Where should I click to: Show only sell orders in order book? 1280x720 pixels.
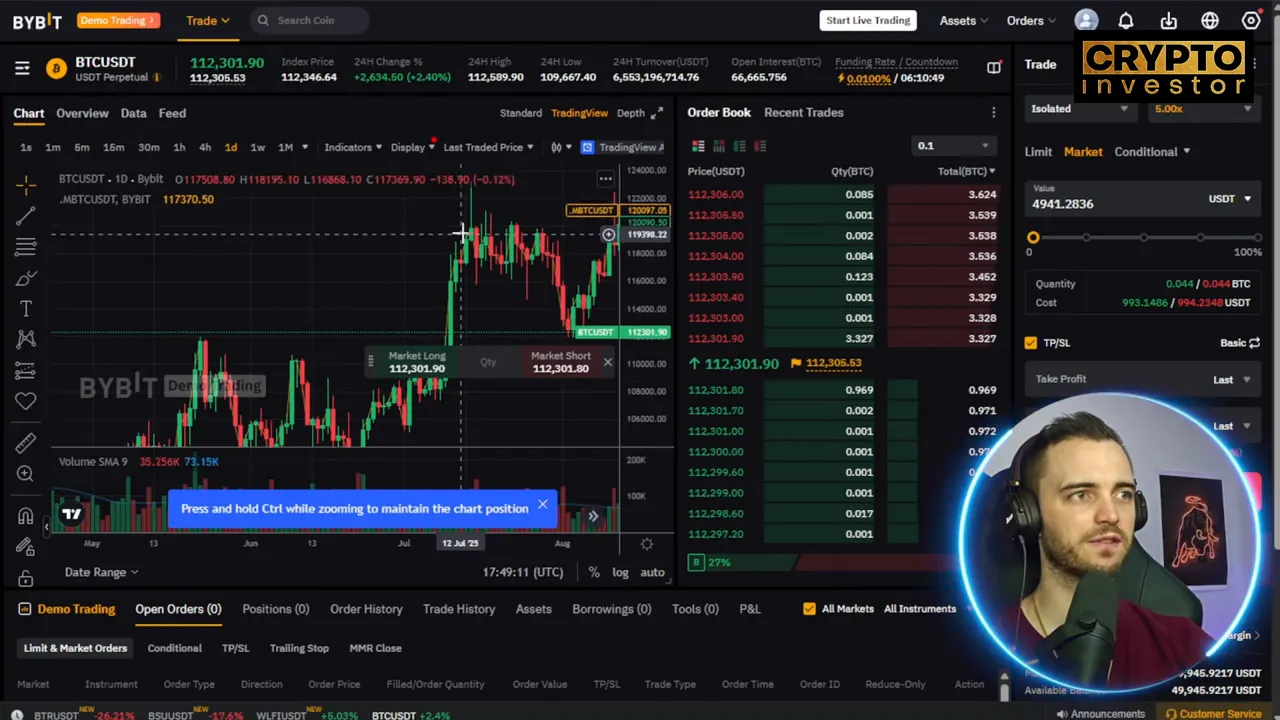(x=760, y=146)
